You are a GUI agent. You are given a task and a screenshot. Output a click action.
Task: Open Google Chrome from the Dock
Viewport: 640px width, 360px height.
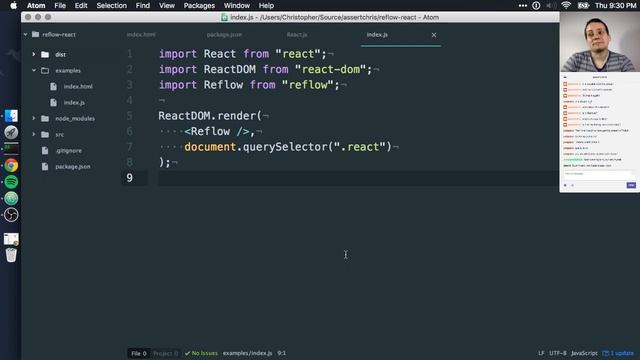tap(11, 165)
